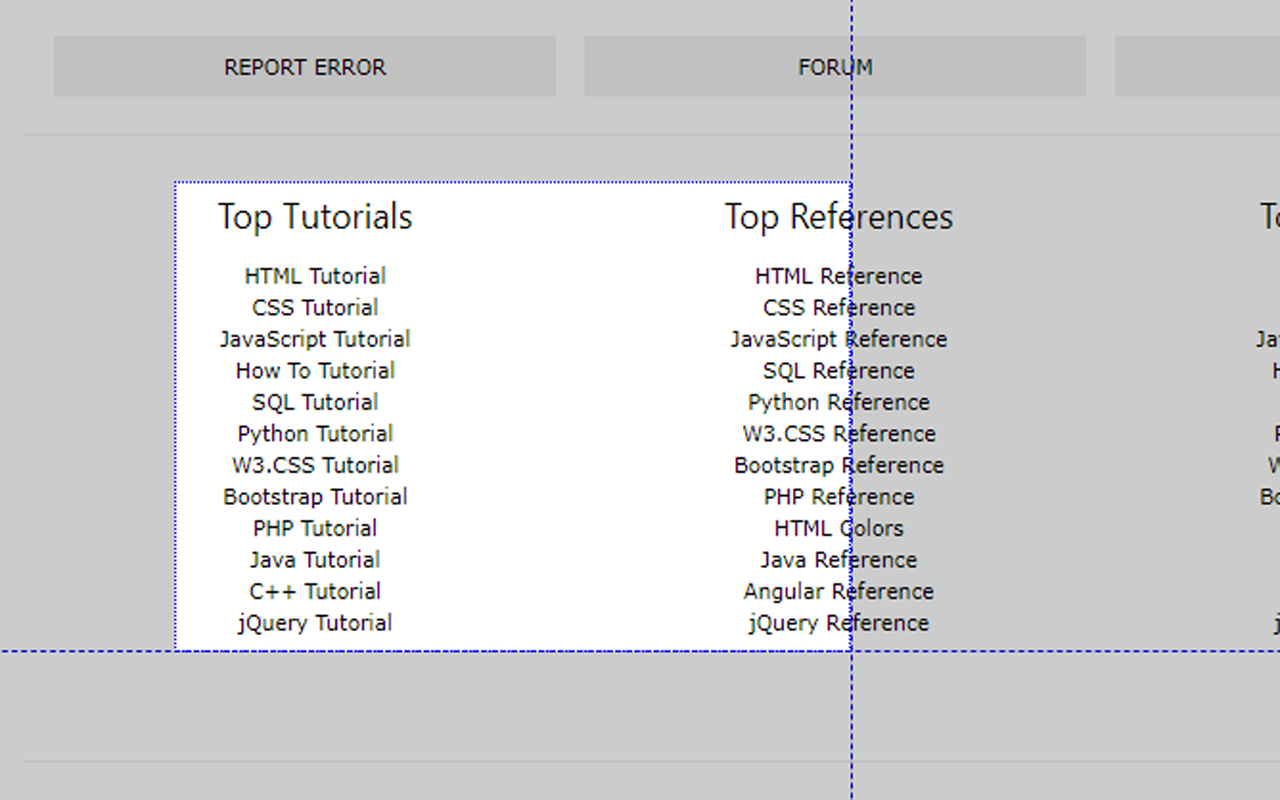The image size is (1280, 800).
Task: Open the Bootstrap Reference link
Action: point(839,465)
